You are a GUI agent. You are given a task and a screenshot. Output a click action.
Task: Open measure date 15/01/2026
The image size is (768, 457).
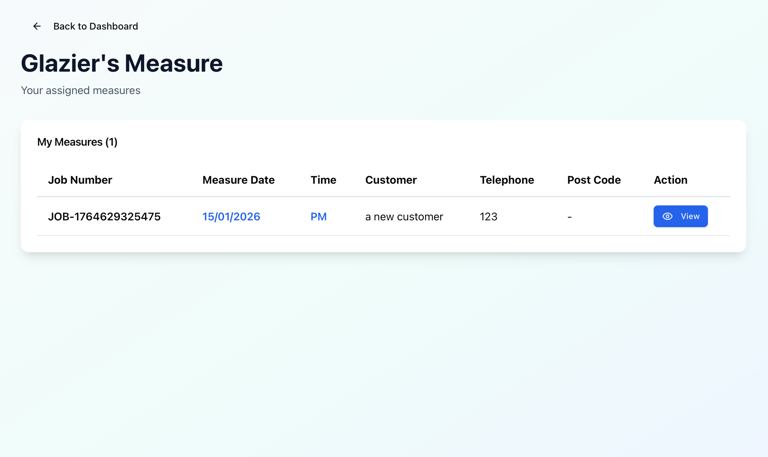(x=231, y=217)
